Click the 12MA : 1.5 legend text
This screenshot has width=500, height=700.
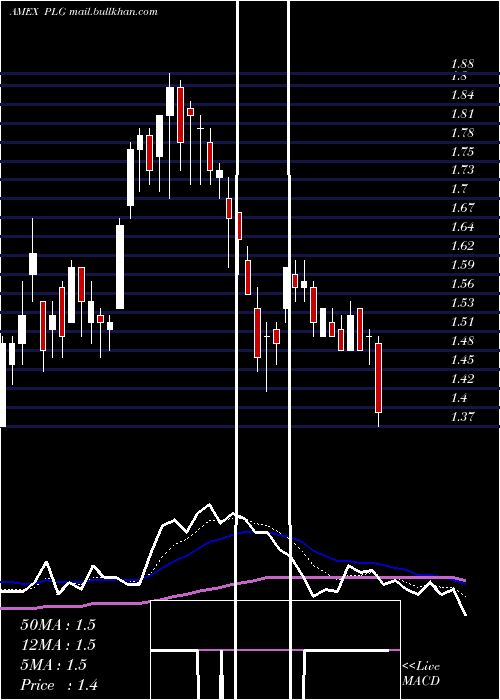click(58, 645)
